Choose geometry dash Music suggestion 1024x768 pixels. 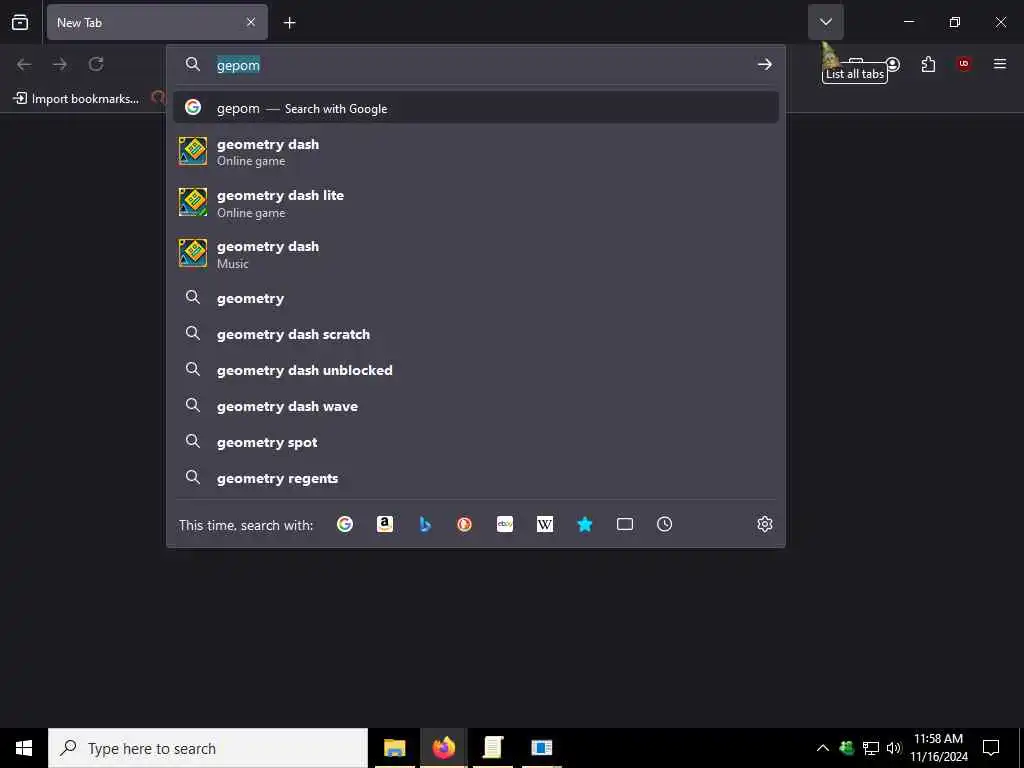point(475,254)
